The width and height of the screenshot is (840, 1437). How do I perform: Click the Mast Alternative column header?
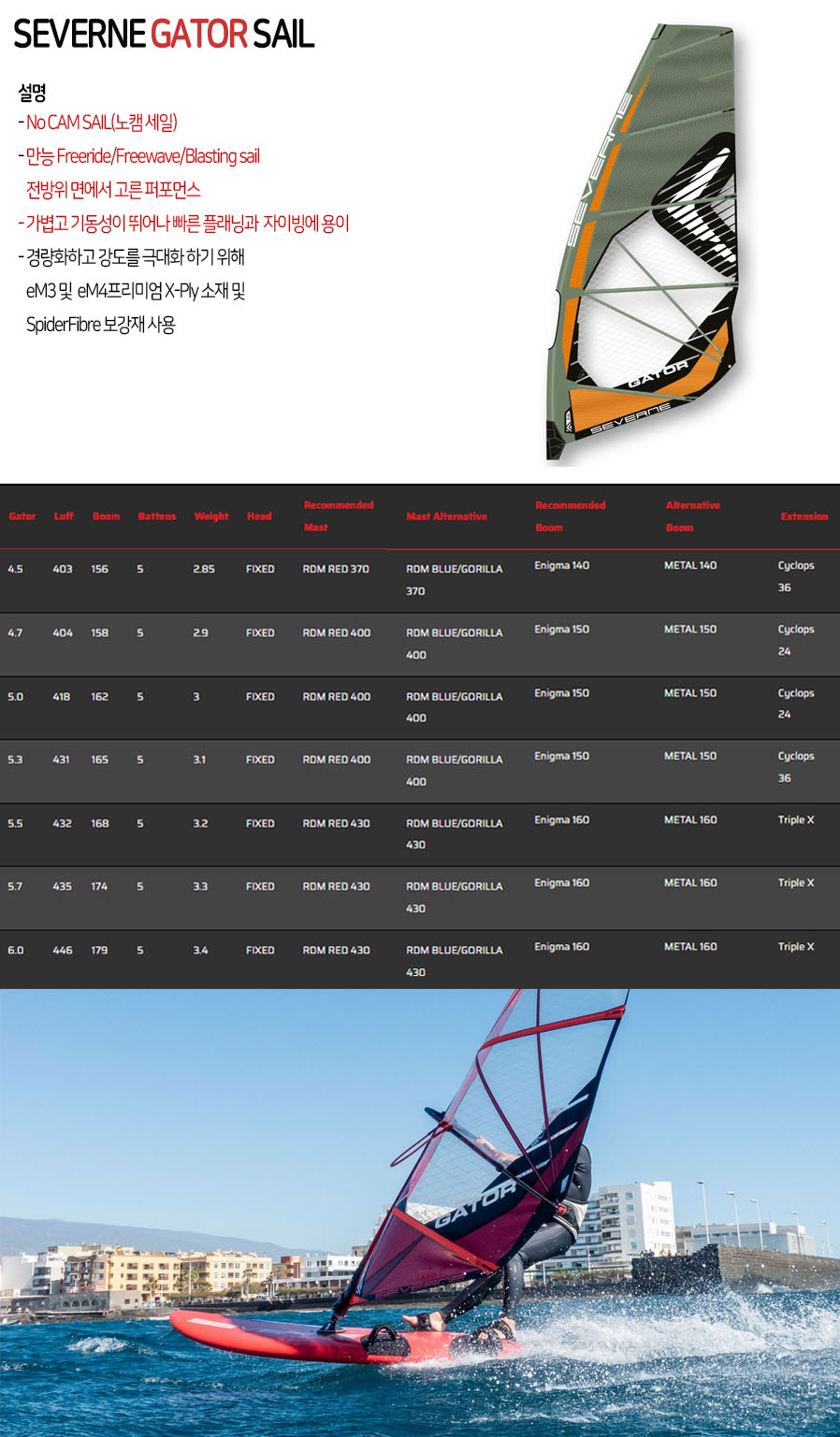446,516
